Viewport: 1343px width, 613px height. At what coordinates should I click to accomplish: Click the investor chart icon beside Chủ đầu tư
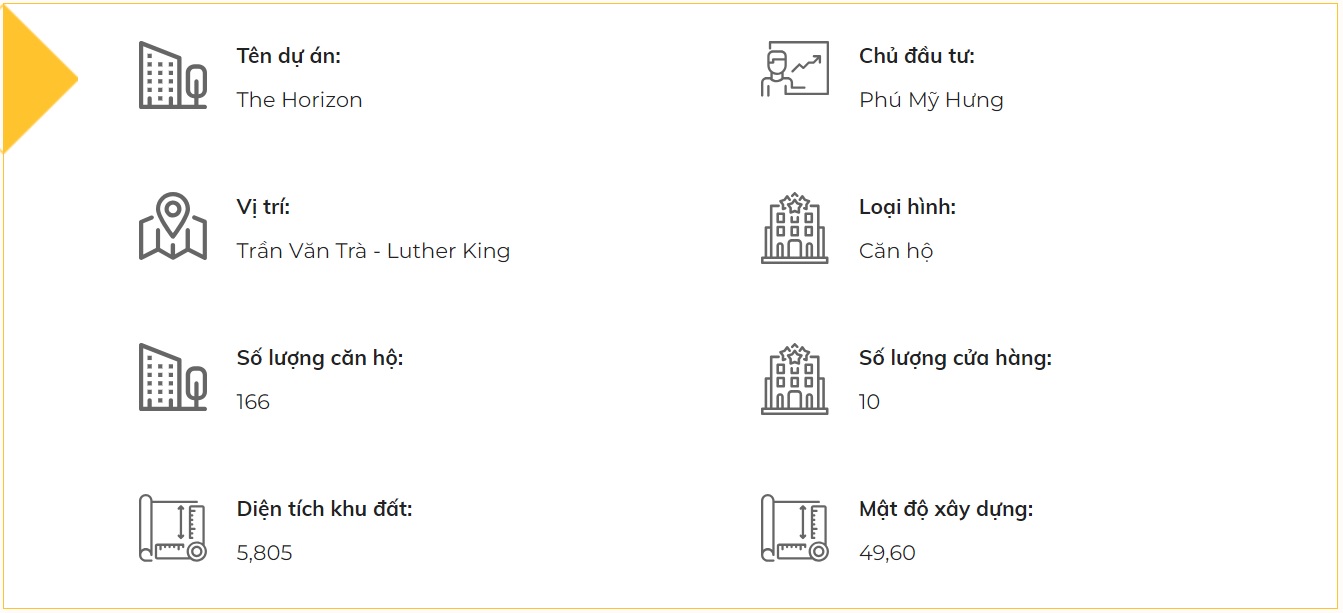[794, 69]
